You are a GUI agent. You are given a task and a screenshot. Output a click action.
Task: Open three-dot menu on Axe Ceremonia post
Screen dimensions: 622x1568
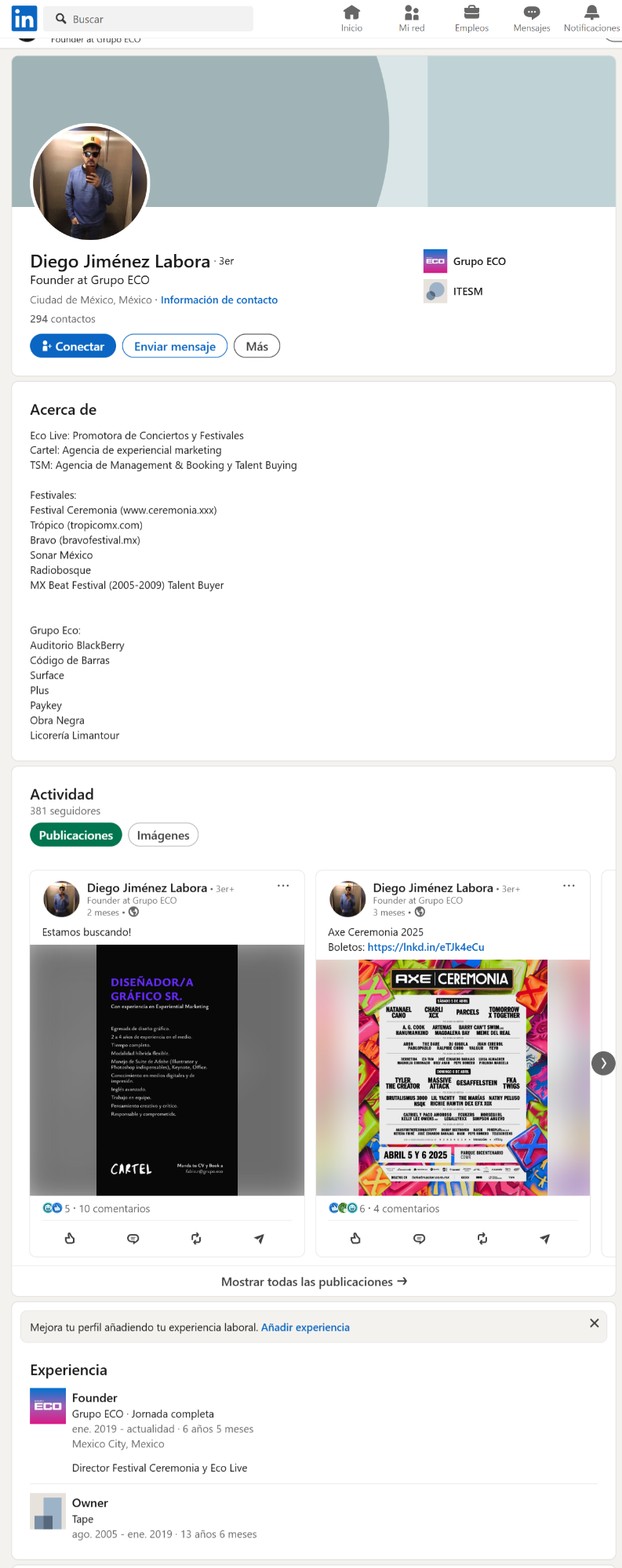[569, 885]
